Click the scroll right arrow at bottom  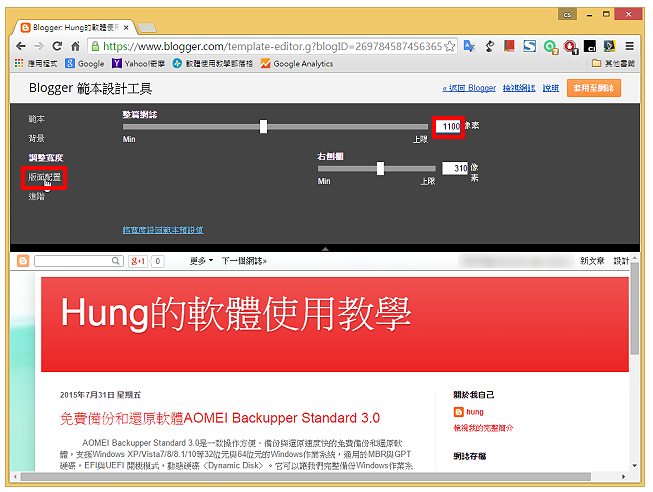(623, 477)
